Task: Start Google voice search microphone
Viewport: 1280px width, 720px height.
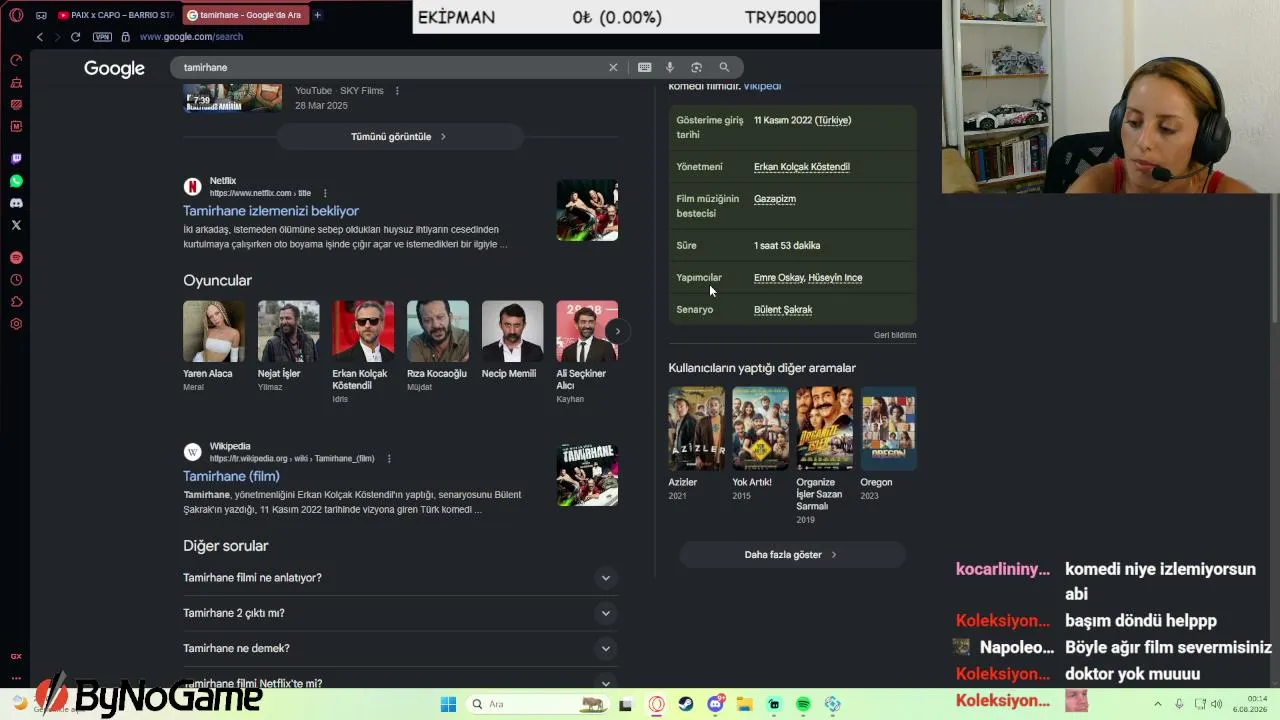Action: pos(670,67)
